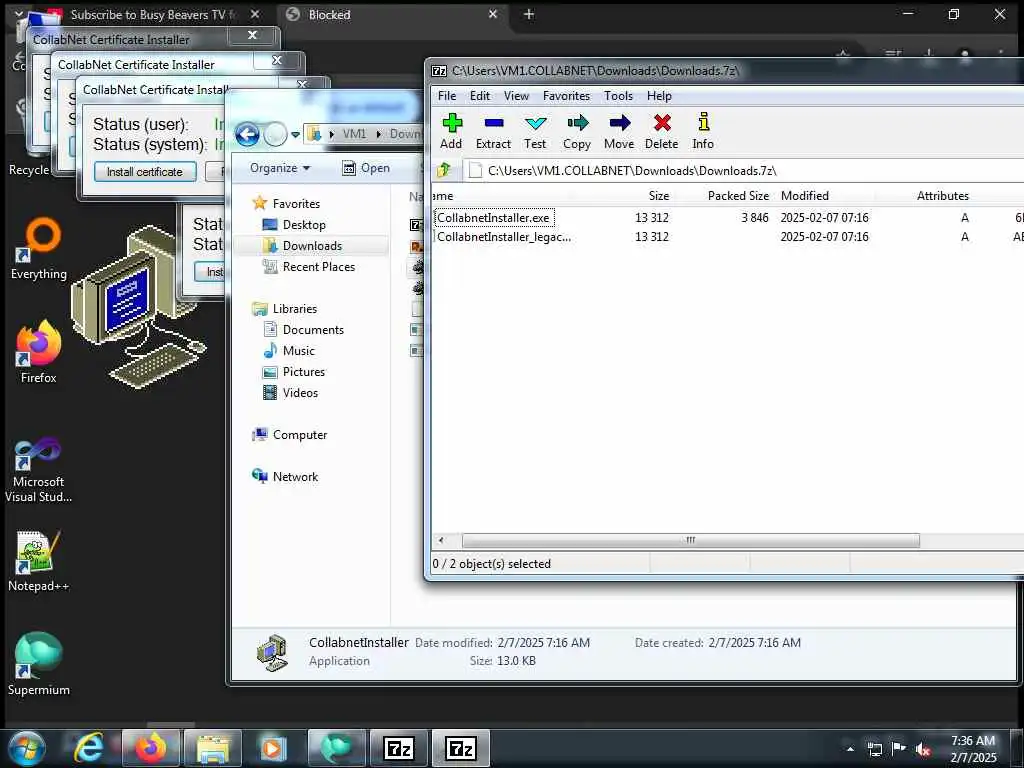This screenshot has height=768, width=1024.
Task: Switch to Firefox on the taskbar
Action: [151, 748]
